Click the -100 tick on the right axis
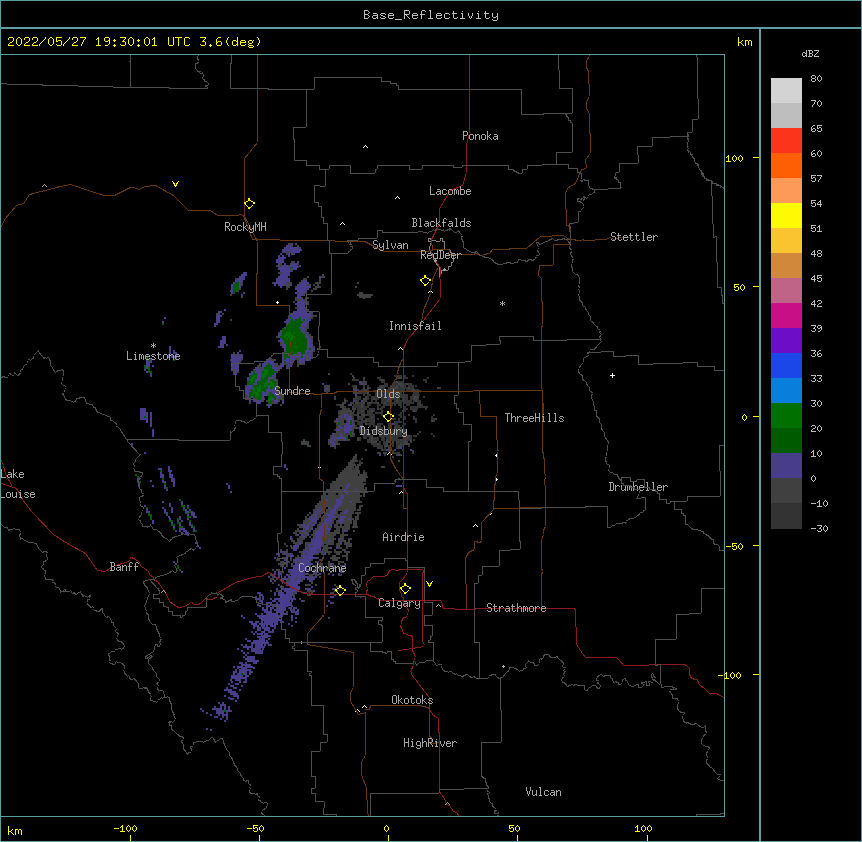Image resolution: width=862 pixels, height=842 pixels. [x=730, y=675]
